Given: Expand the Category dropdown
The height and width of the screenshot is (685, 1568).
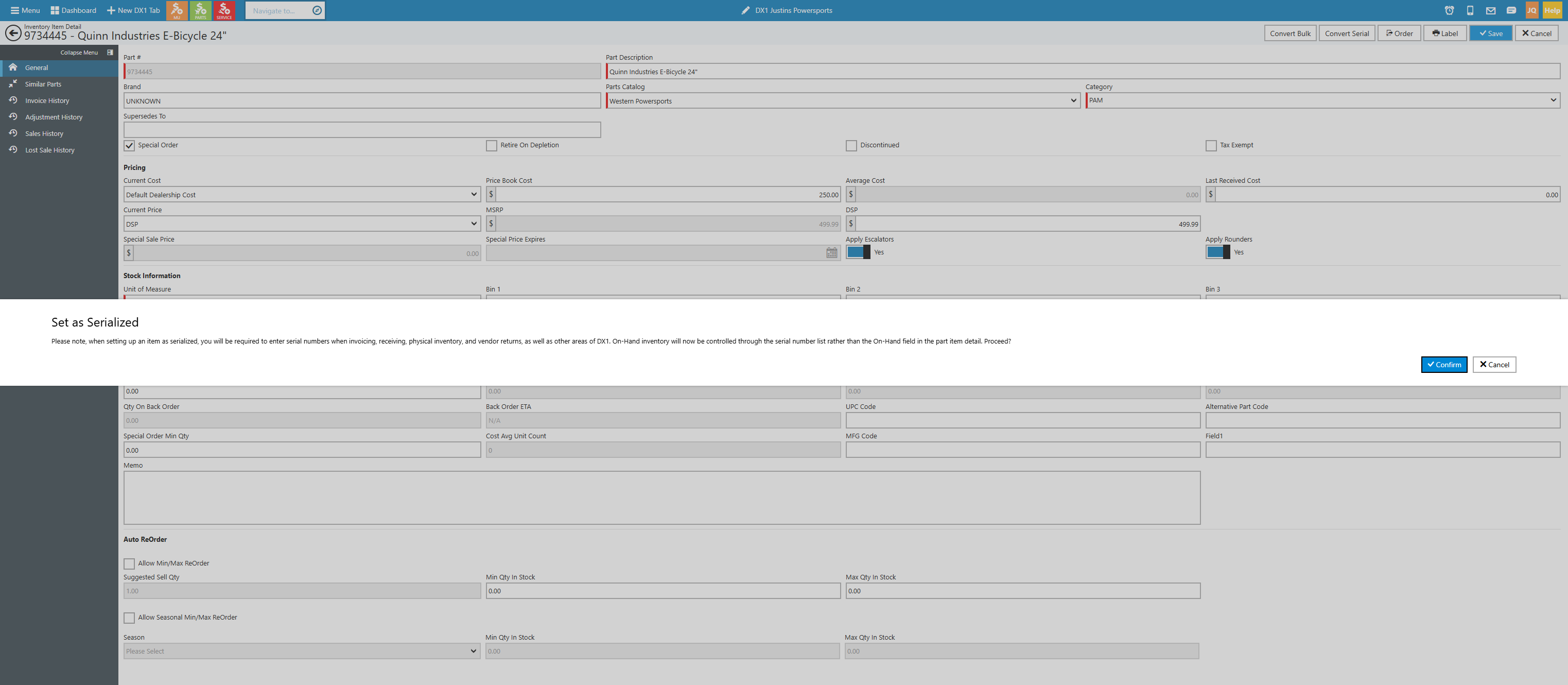Looking at the screenshot, I should click(x=1322, y=100).
